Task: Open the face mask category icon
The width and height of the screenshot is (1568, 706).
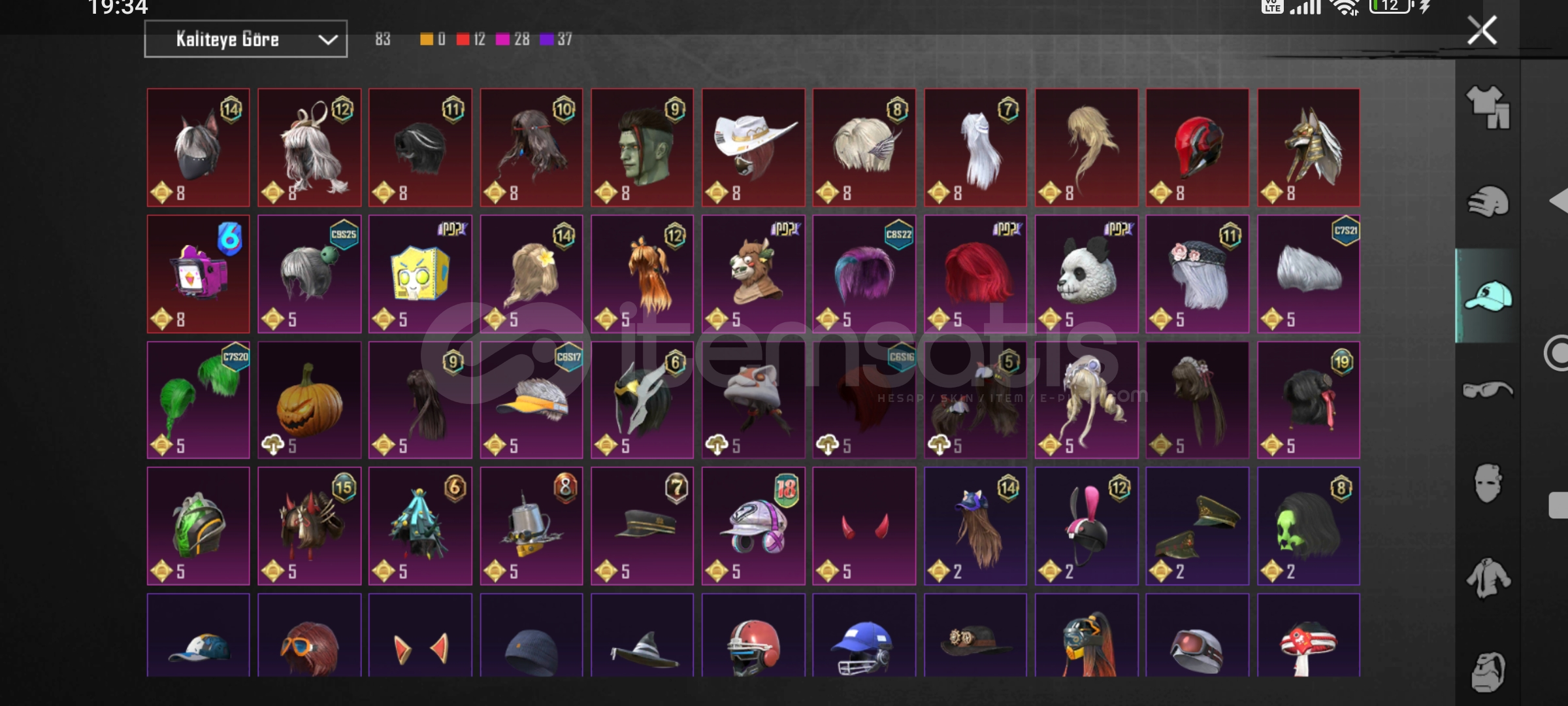Action: pyautogui.click(x=1488, y=484)
